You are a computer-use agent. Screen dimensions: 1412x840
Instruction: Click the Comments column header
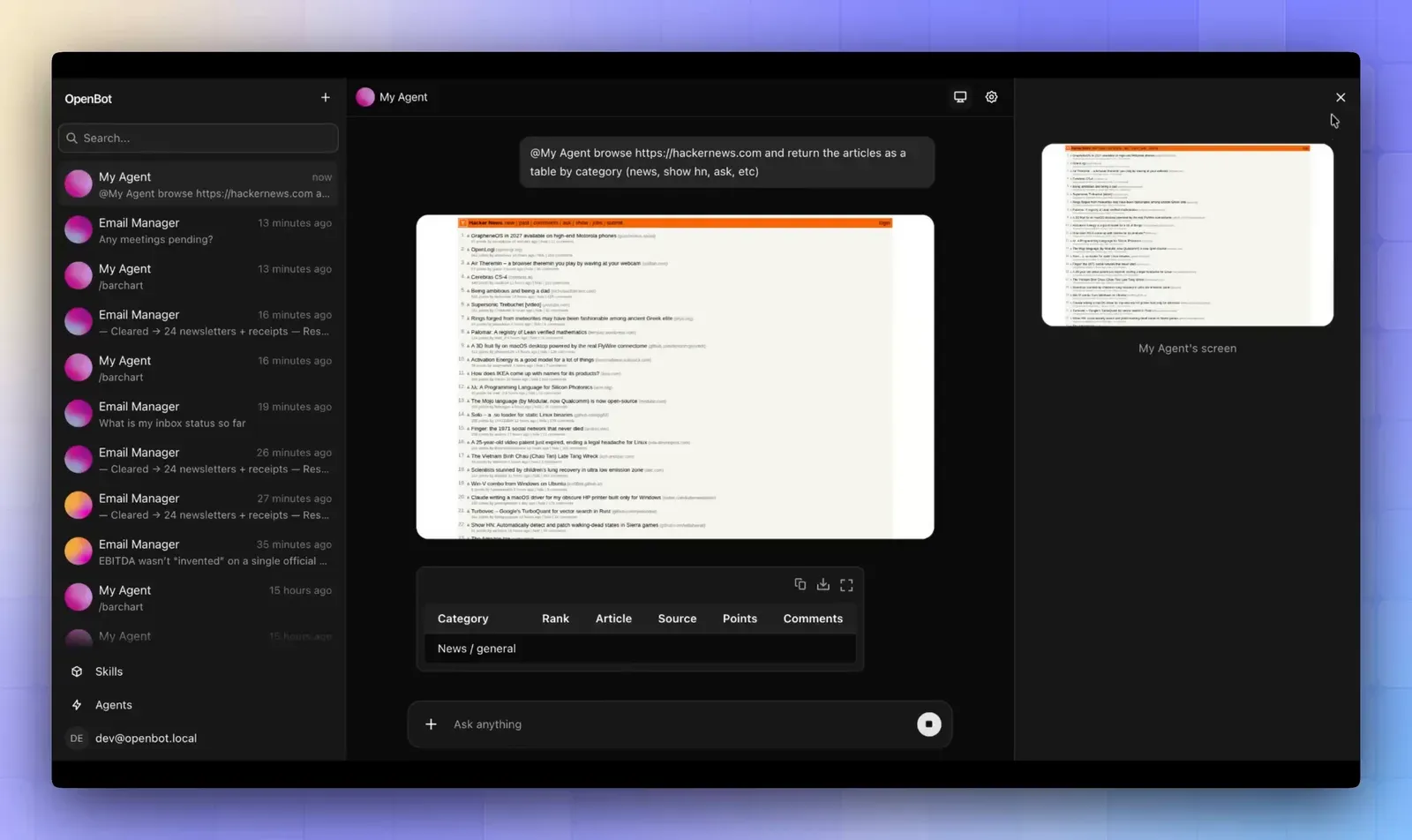click(x=813, y=619)
